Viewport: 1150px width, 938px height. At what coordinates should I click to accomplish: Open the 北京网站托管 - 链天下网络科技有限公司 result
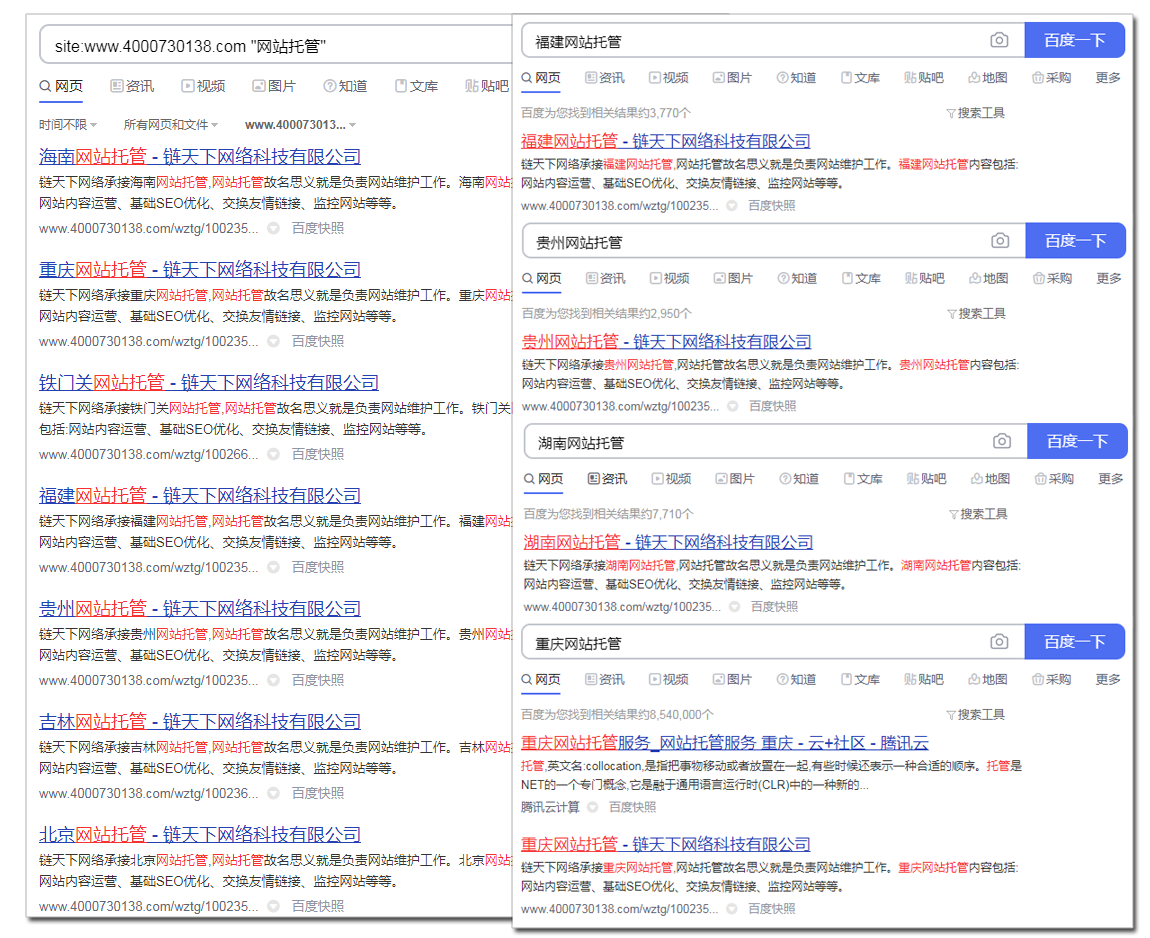pos(199,834)
